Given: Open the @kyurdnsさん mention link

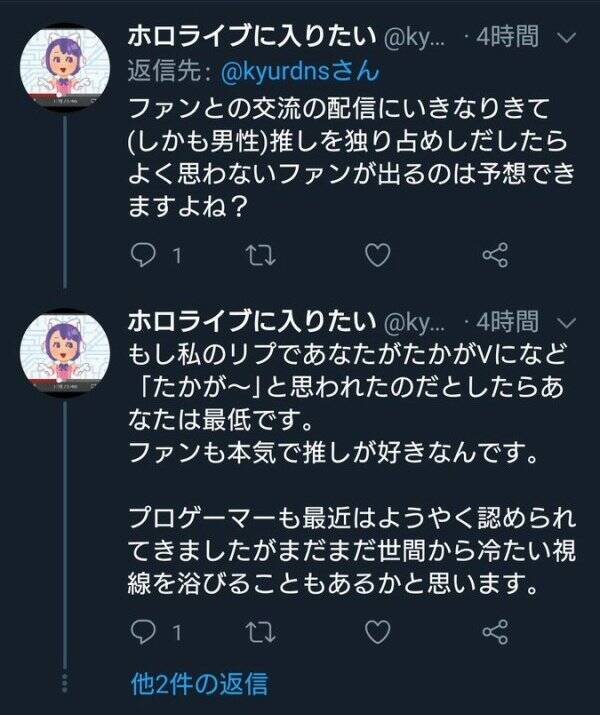Looking at the screenshot, I should (x=300, y=72).
